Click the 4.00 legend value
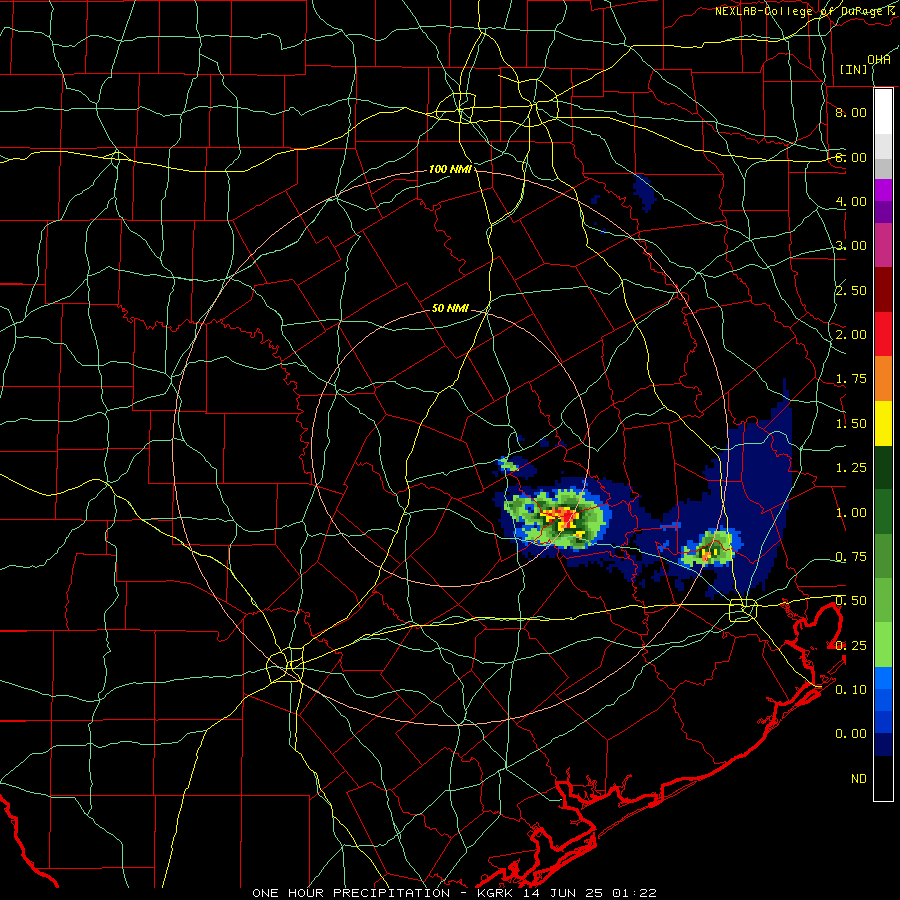The image size is (900, 900). coord(851,201)
